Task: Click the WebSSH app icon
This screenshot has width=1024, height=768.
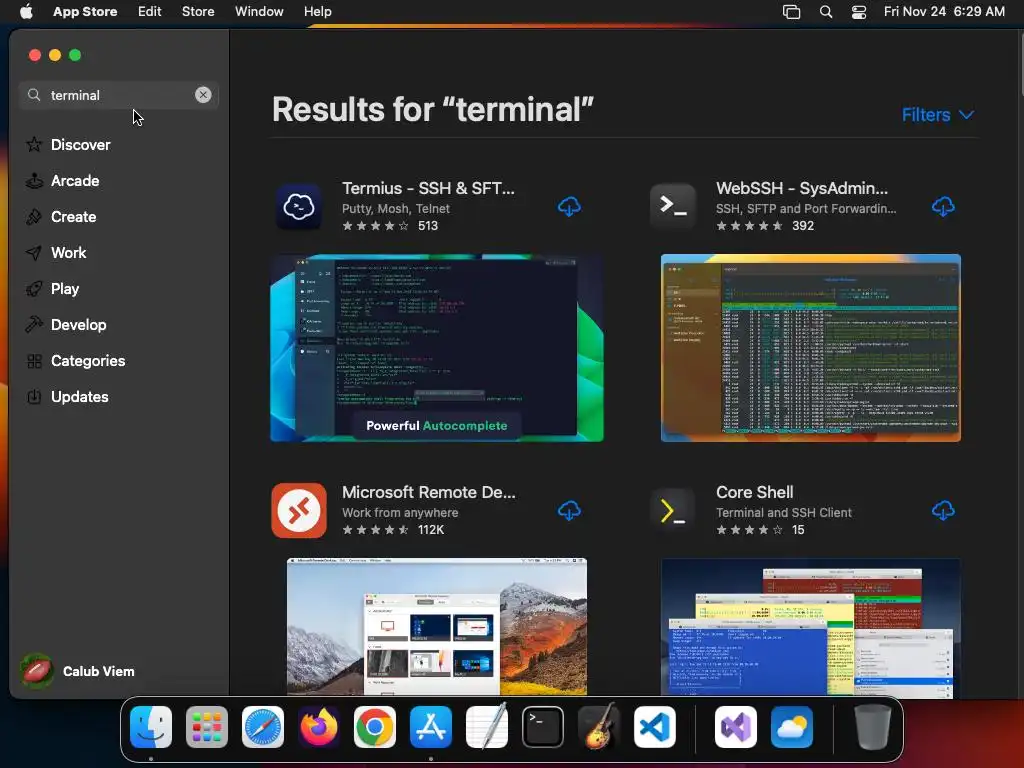Action: (x=673, y=207)
